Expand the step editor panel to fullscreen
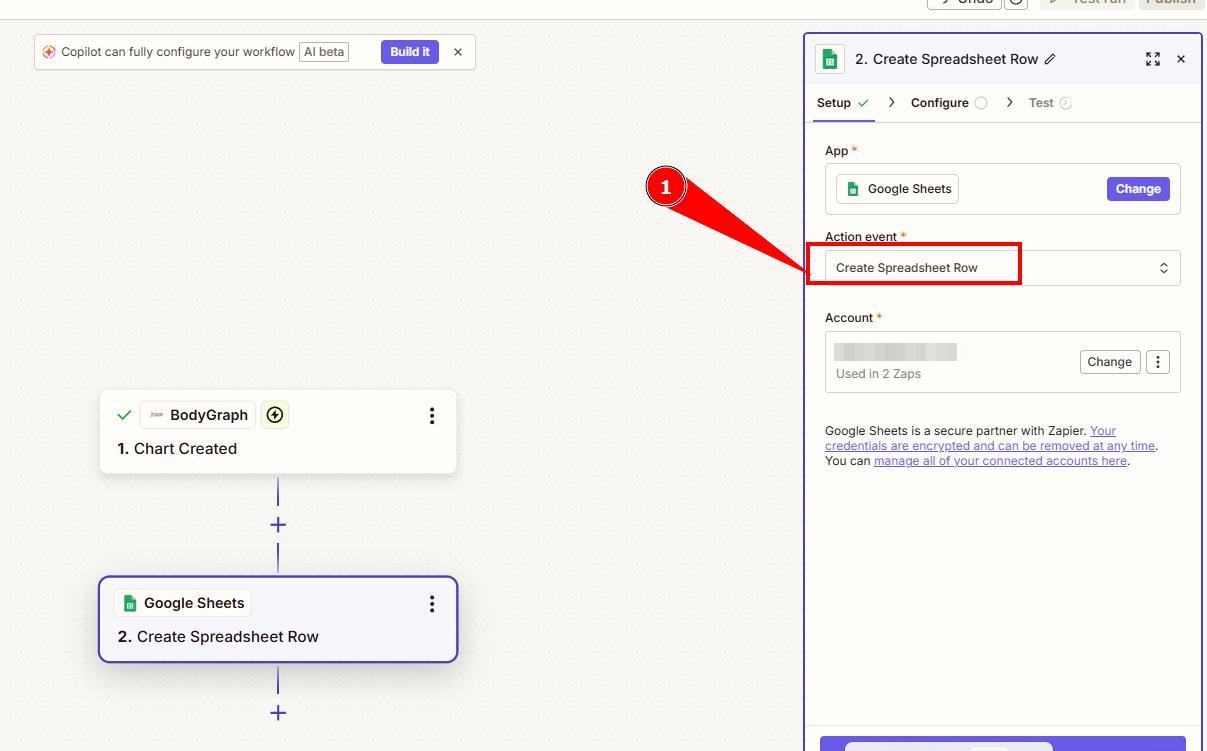Screen dimensions: 1207x751 pos(1153,59)
